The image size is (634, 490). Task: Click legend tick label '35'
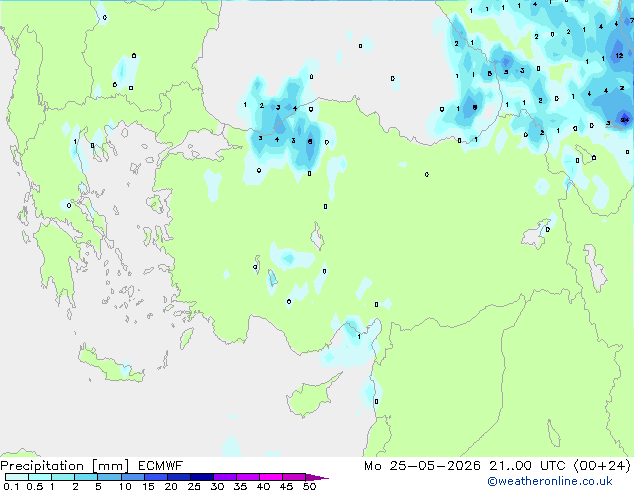coord(240,486)
